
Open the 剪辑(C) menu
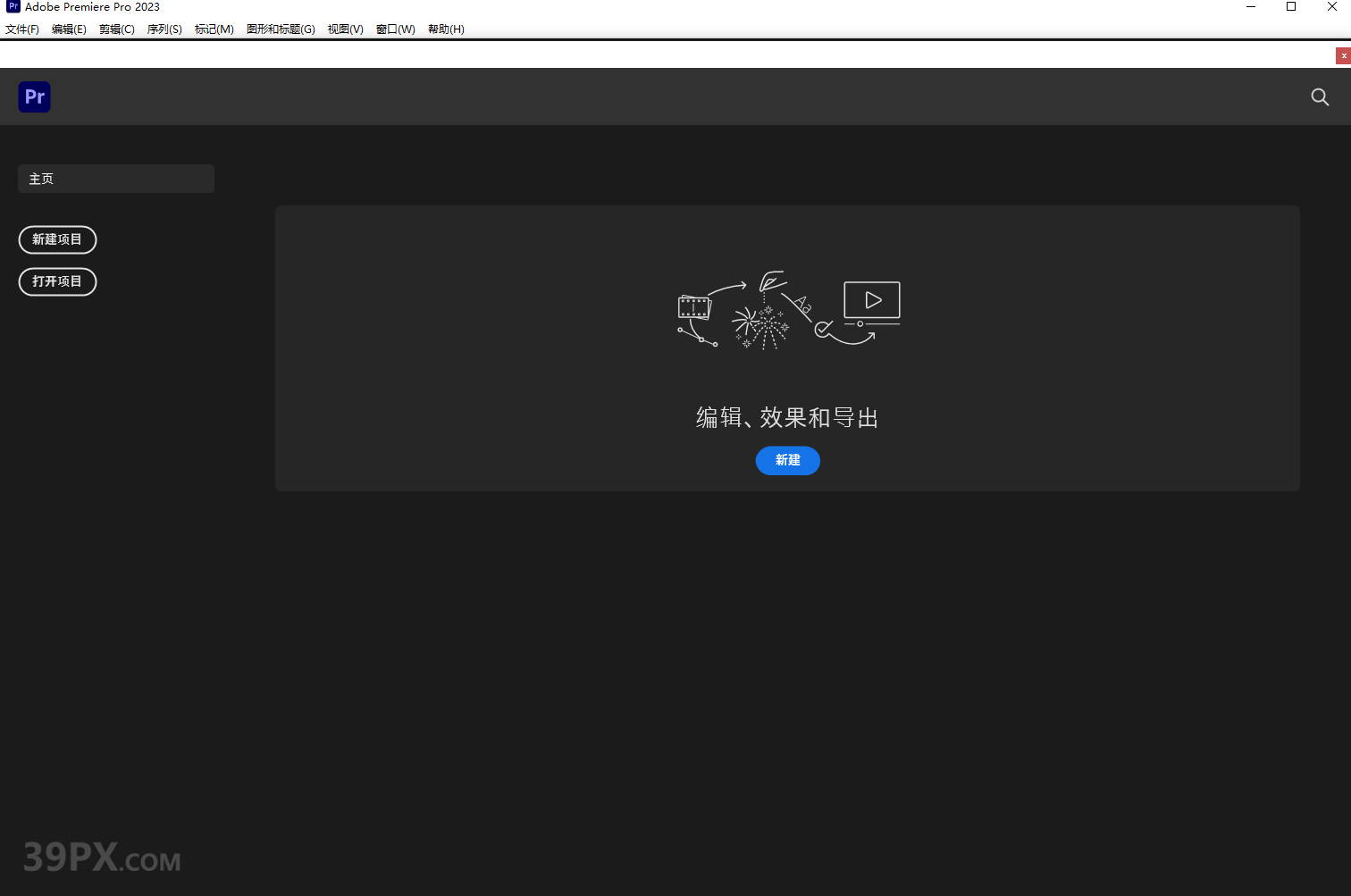tap(116, 29)
